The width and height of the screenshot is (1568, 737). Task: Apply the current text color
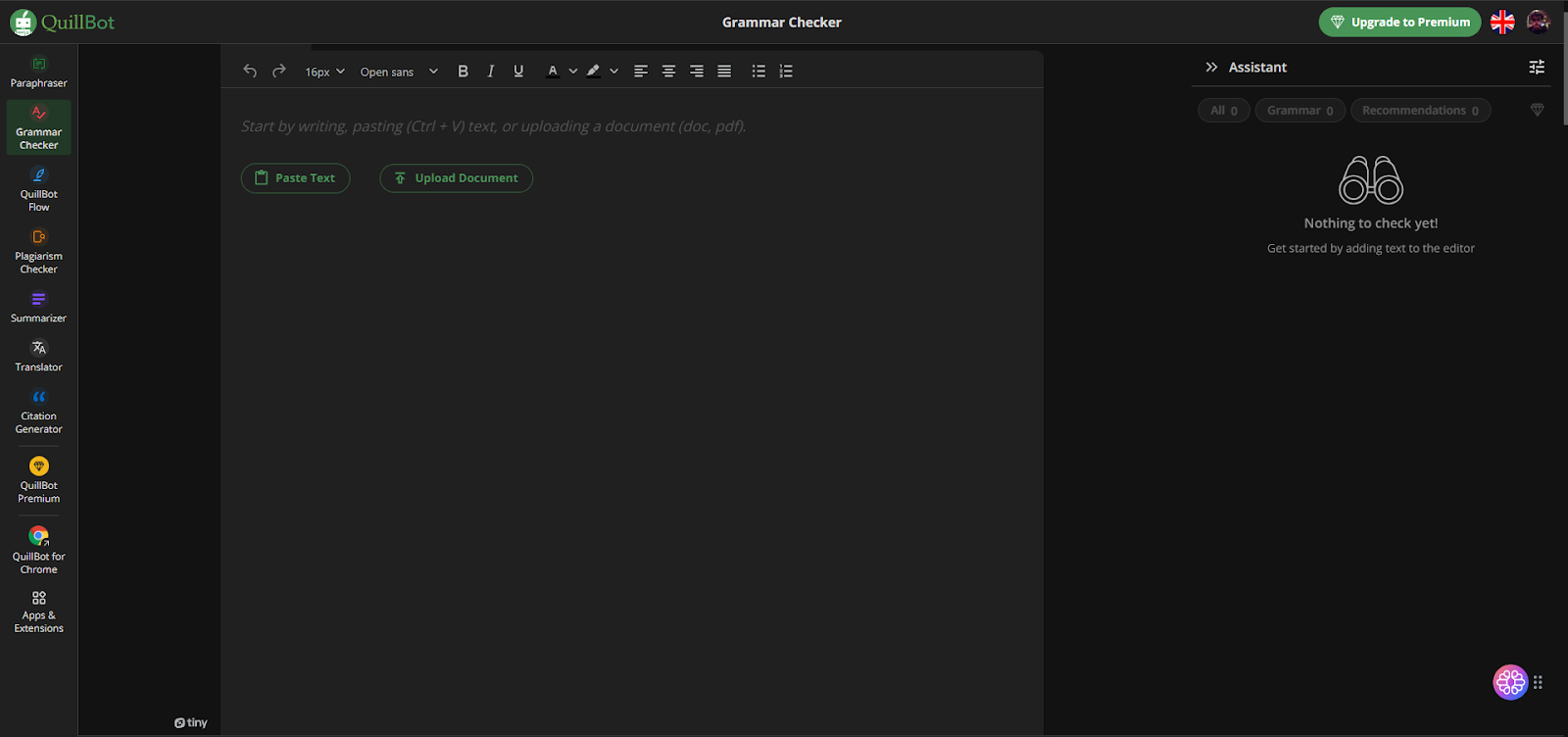pos(553,71)
